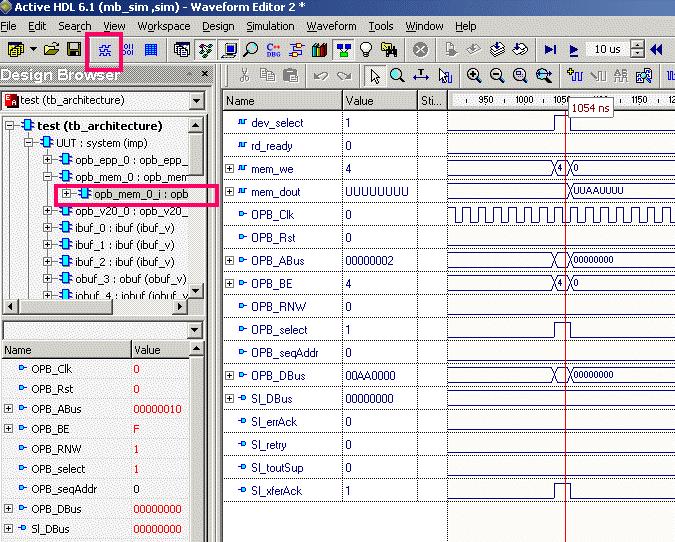The height and width of the screenshot is (542, 675).
Task: Expand the mem_we bus in waveform
Action: [229, 168]
